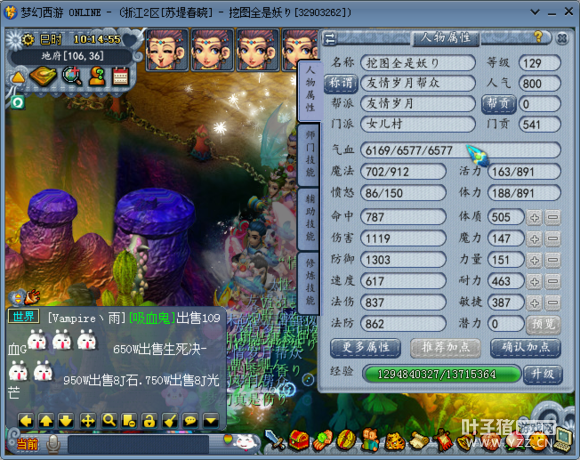Open the tiger pet icon
The width and height of the screenshot is (580, 460).
click(394, 441)
